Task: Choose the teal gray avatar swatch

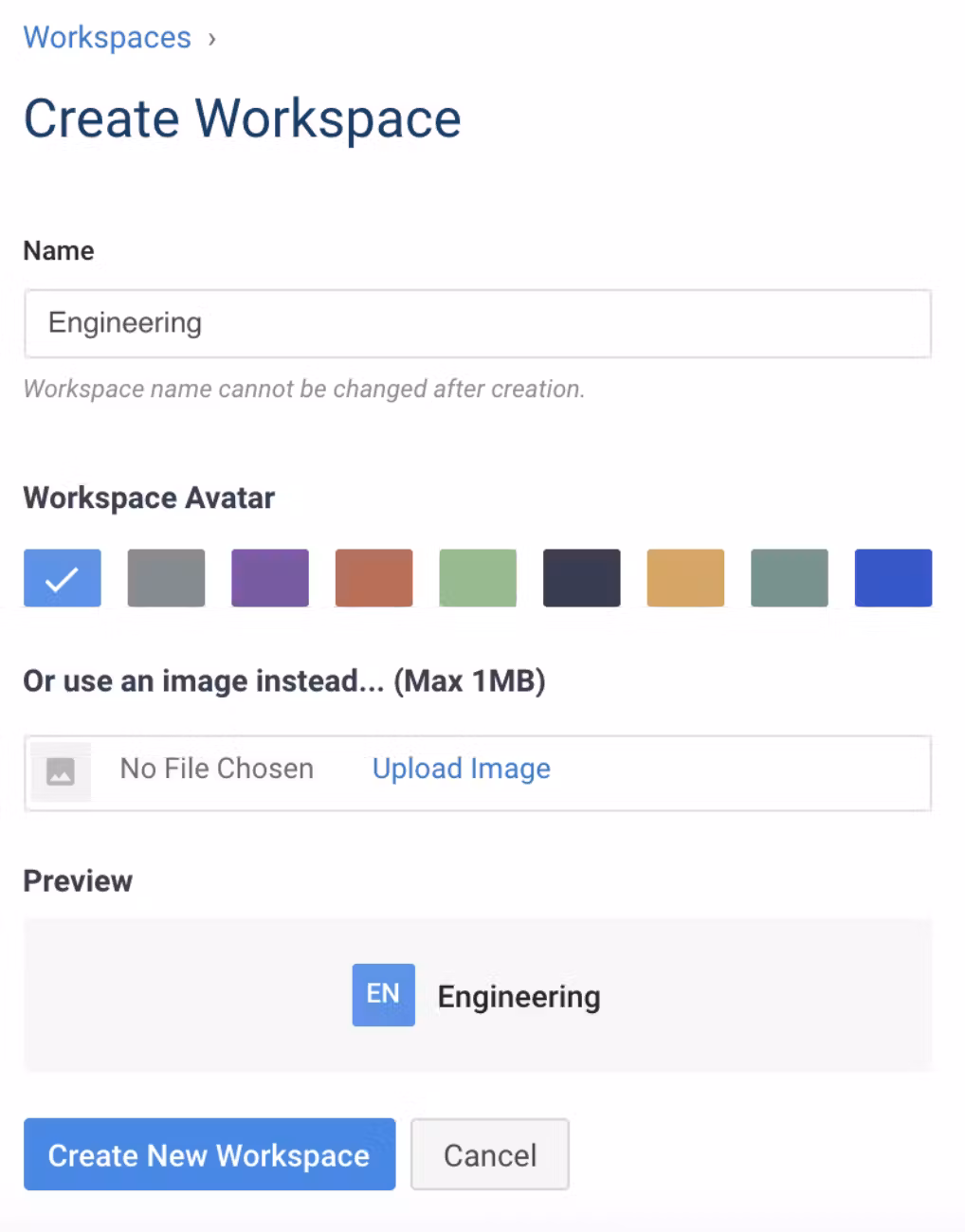Action: pos(789,577)
